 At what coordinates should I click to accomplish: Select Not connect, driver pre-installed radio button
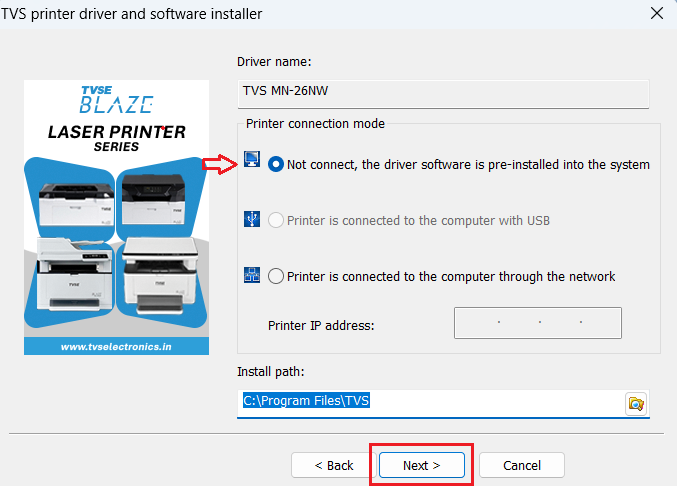276,164
